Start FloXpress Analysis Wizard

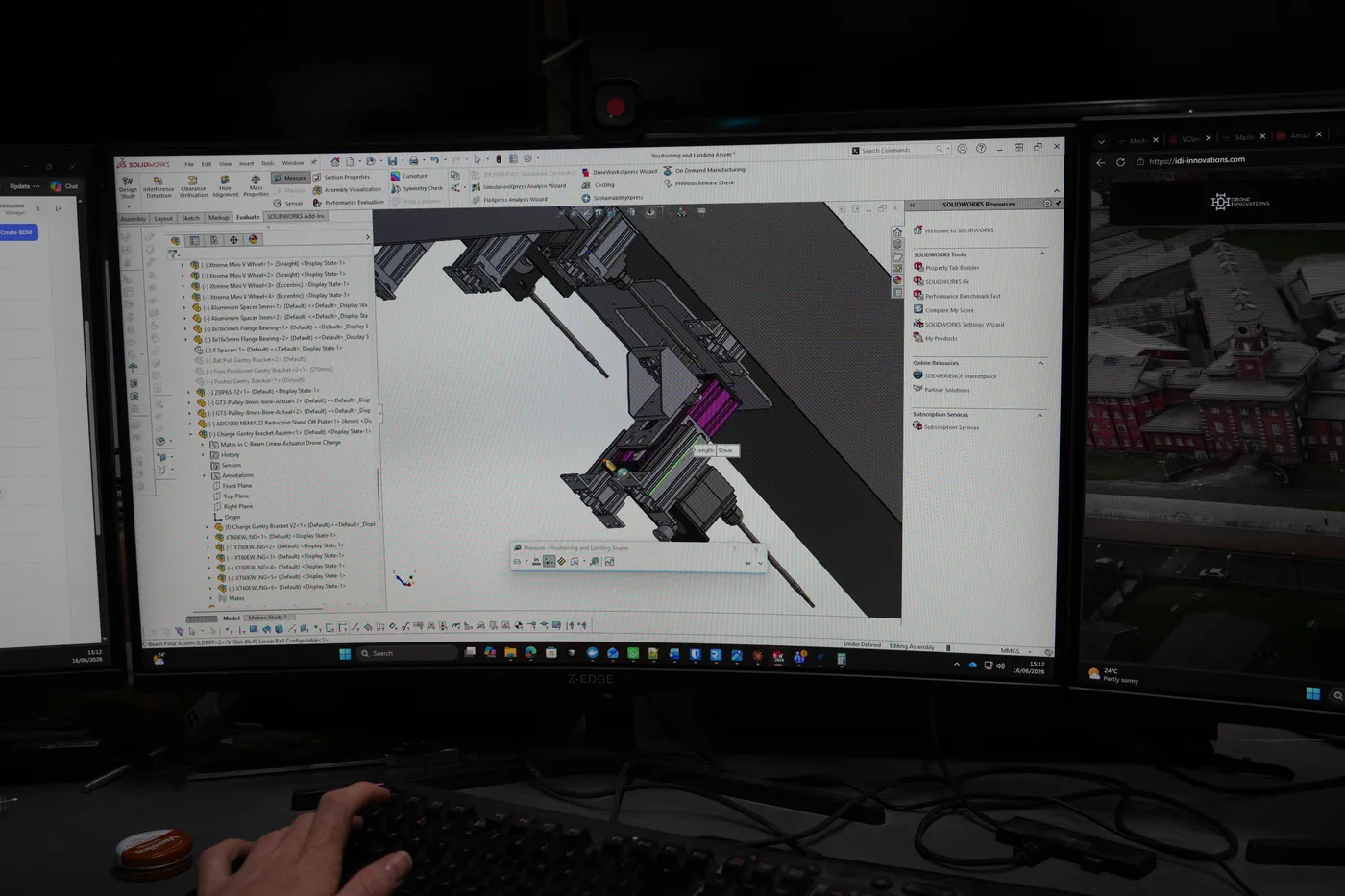[x=509, y=199]
